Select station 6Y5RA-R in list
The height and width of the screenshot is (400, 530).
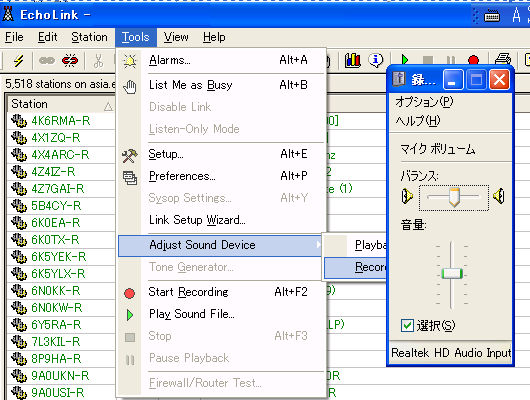point(56,325)
